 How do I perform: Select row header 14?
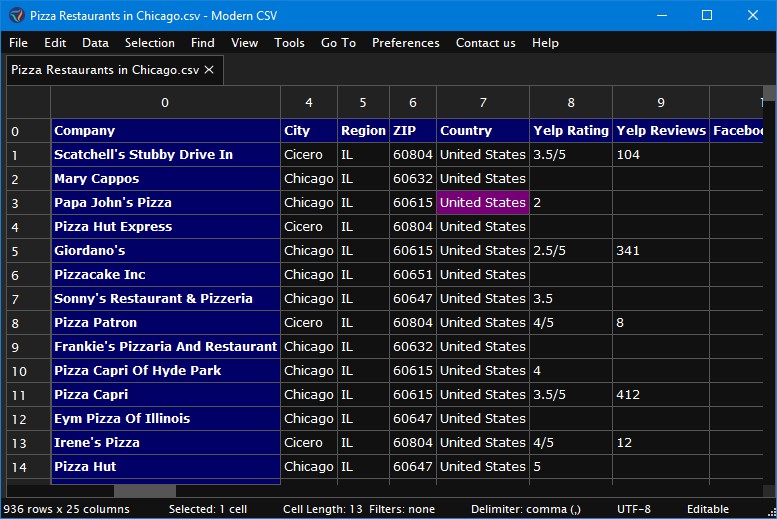tap(28, 467)
